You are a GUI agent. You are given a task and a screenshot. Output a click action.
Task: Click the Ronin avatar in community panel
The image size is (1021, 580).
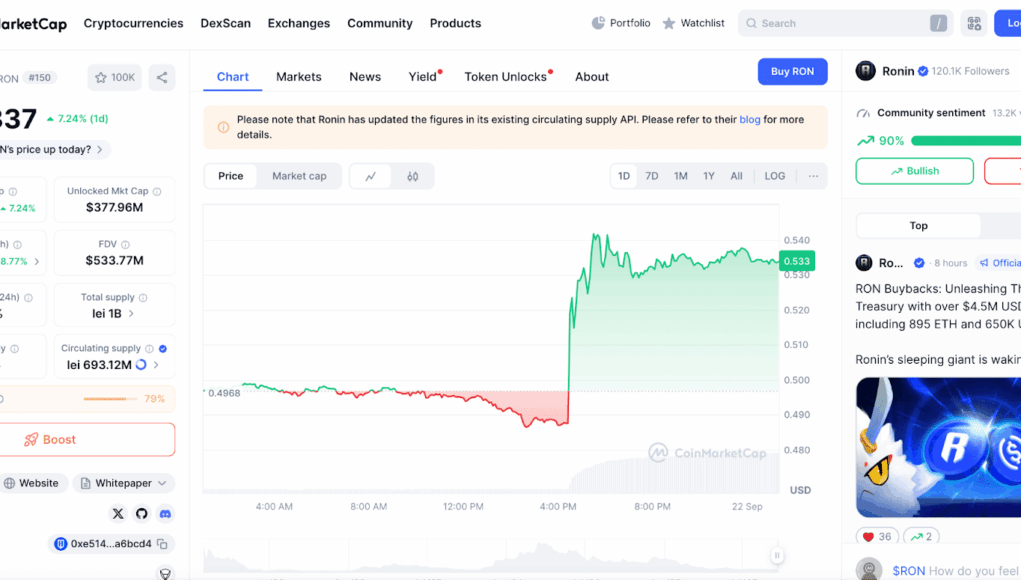(865, 71)
